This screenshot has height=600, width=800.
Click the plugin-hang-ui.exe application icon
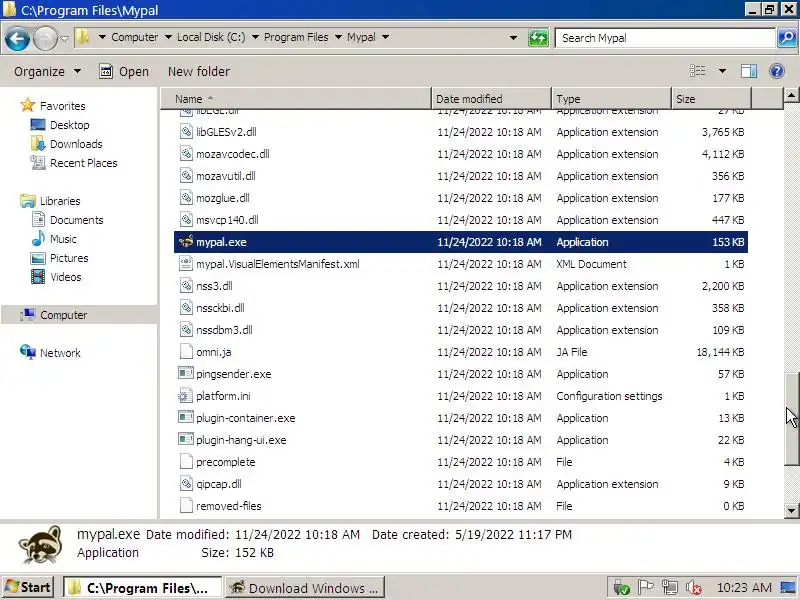point(186,439)
